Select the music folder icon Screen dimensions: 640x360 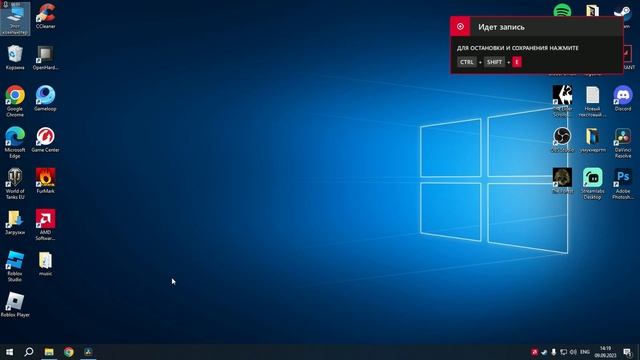[45, 264]
